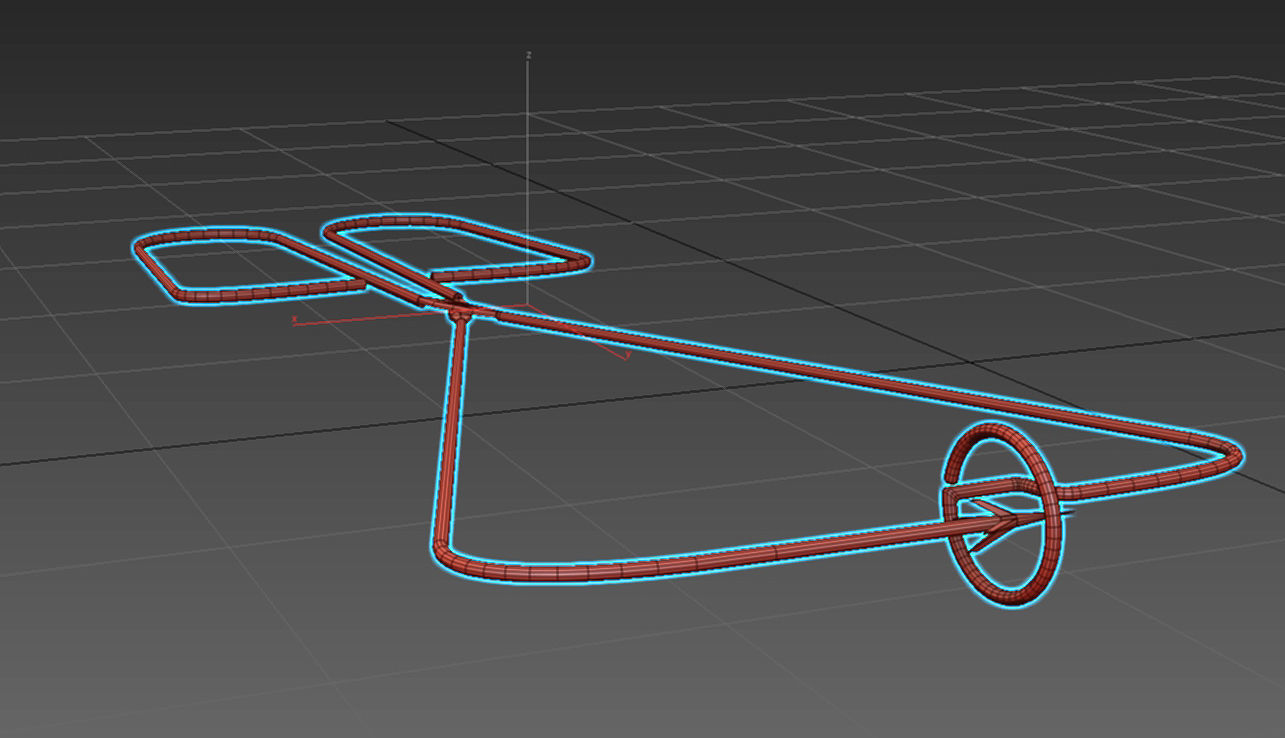Click the spherical joint where the tubes meet
The height and width of the screenshot is (738, 1285).
[459, 313]
